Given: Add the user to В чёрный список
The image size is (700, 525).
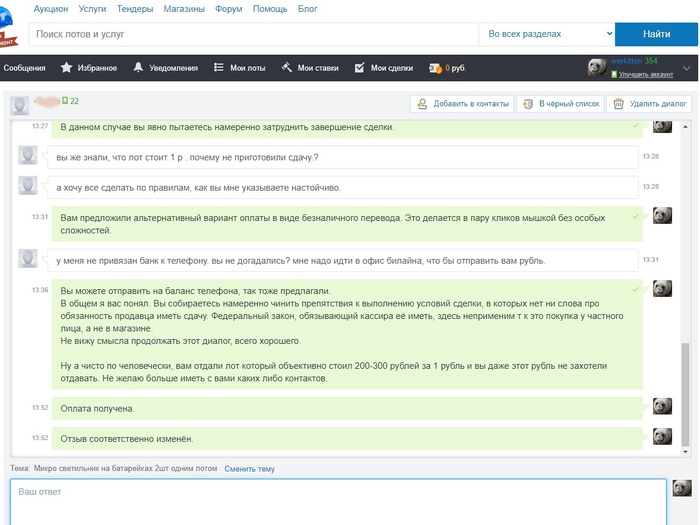Looking at the screenshot, I should 561,103.
